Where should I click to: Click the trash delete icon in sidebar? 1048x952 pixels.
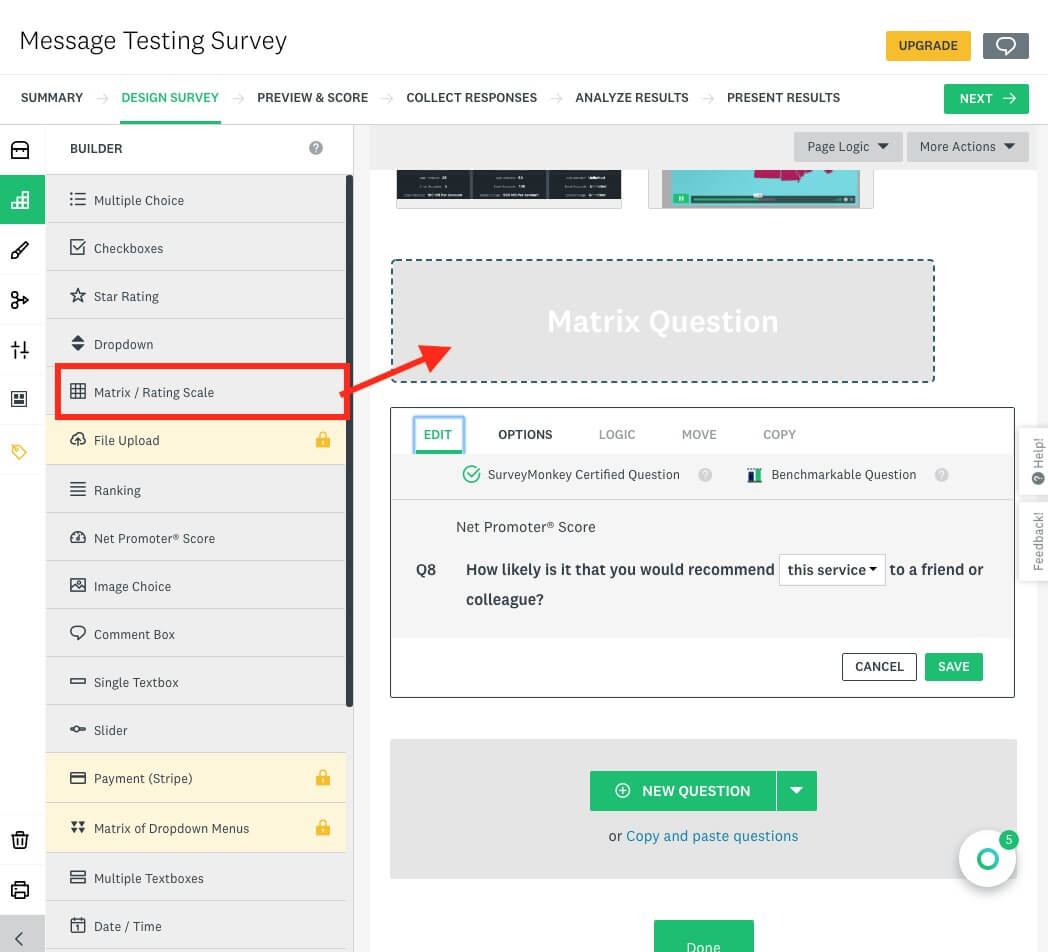[x=22, y=840]
